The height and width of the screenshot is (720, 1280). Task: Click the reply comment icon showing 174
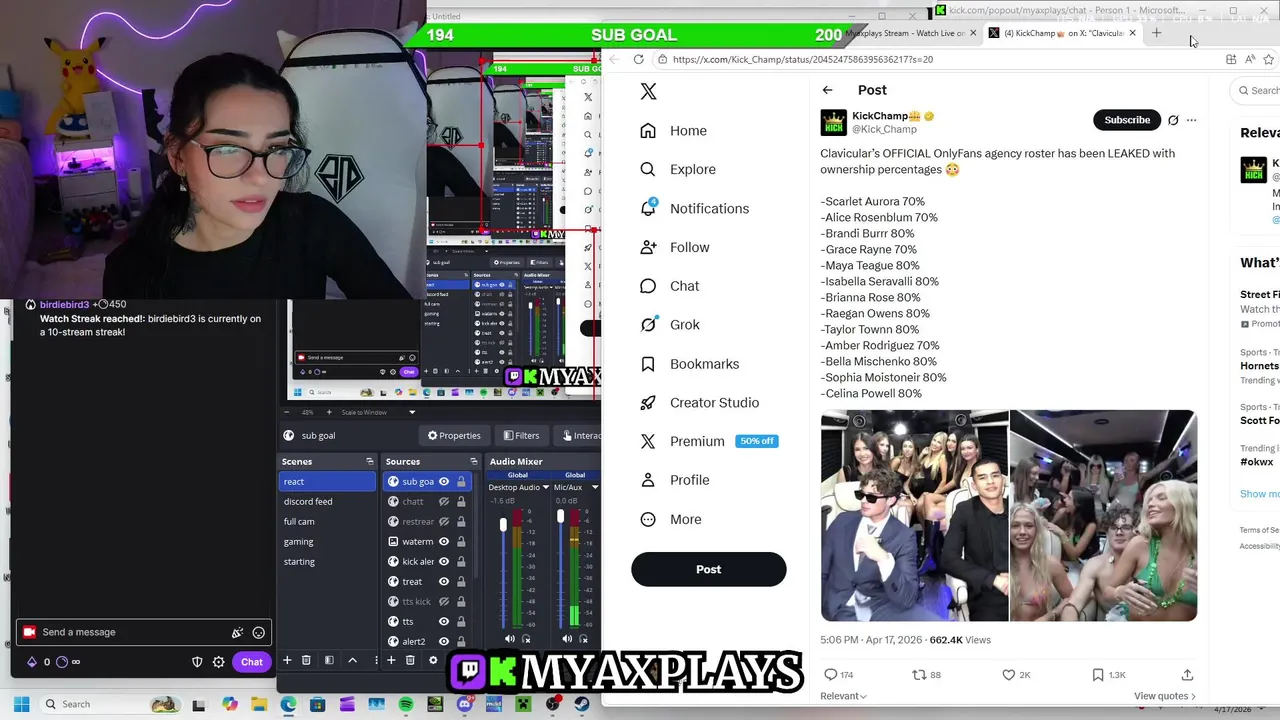click(830, 675)
